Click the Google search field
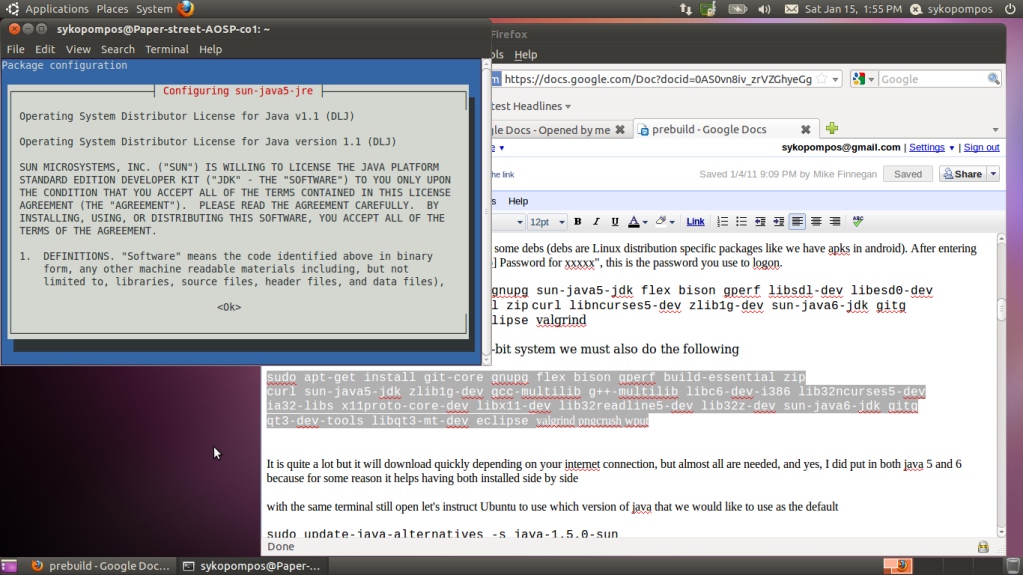The width and height of the screenshot is (1023, 575). 932,79
